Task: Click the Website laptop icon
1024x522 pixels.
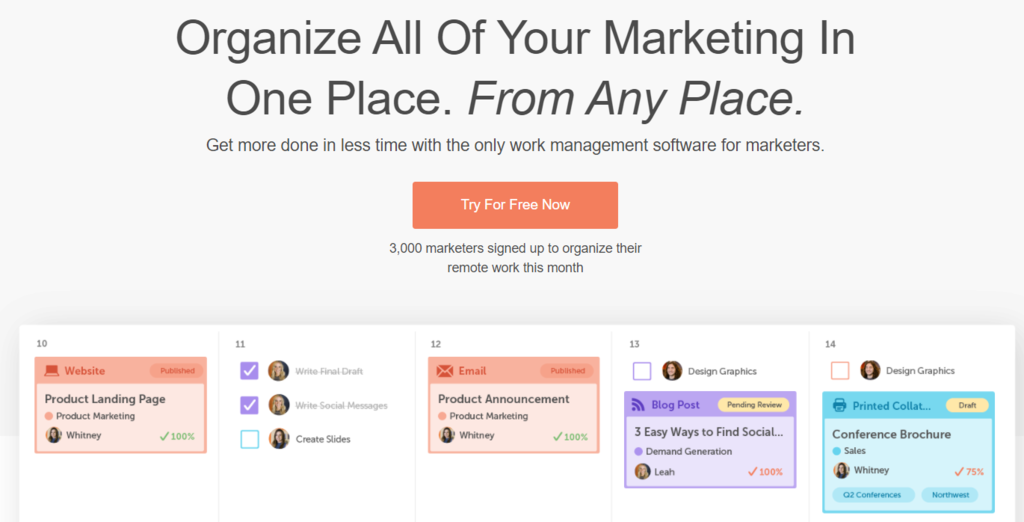Action: click(x=51, y=371)
